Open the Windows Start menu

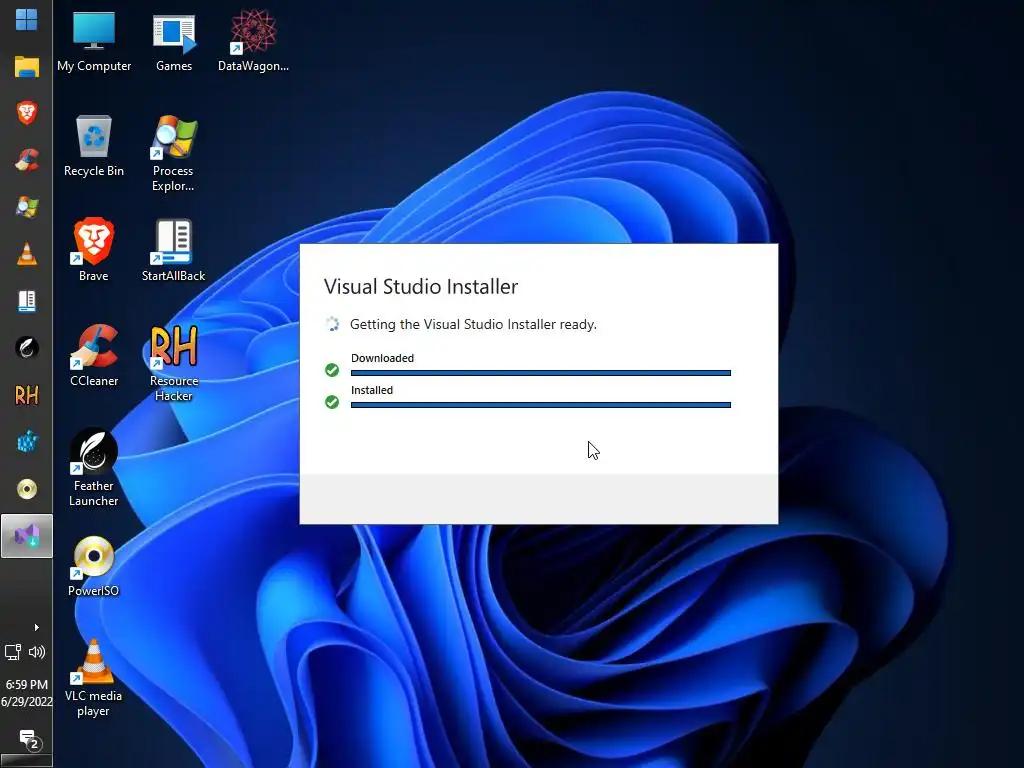(26, 20)
